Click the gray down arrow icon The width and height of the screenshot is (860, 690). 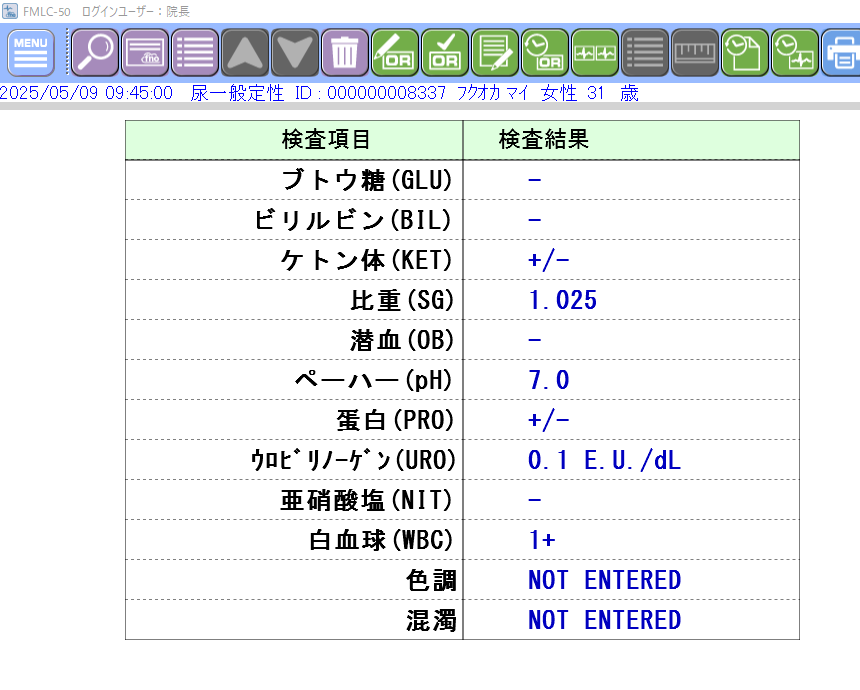[x=295, y=53]
